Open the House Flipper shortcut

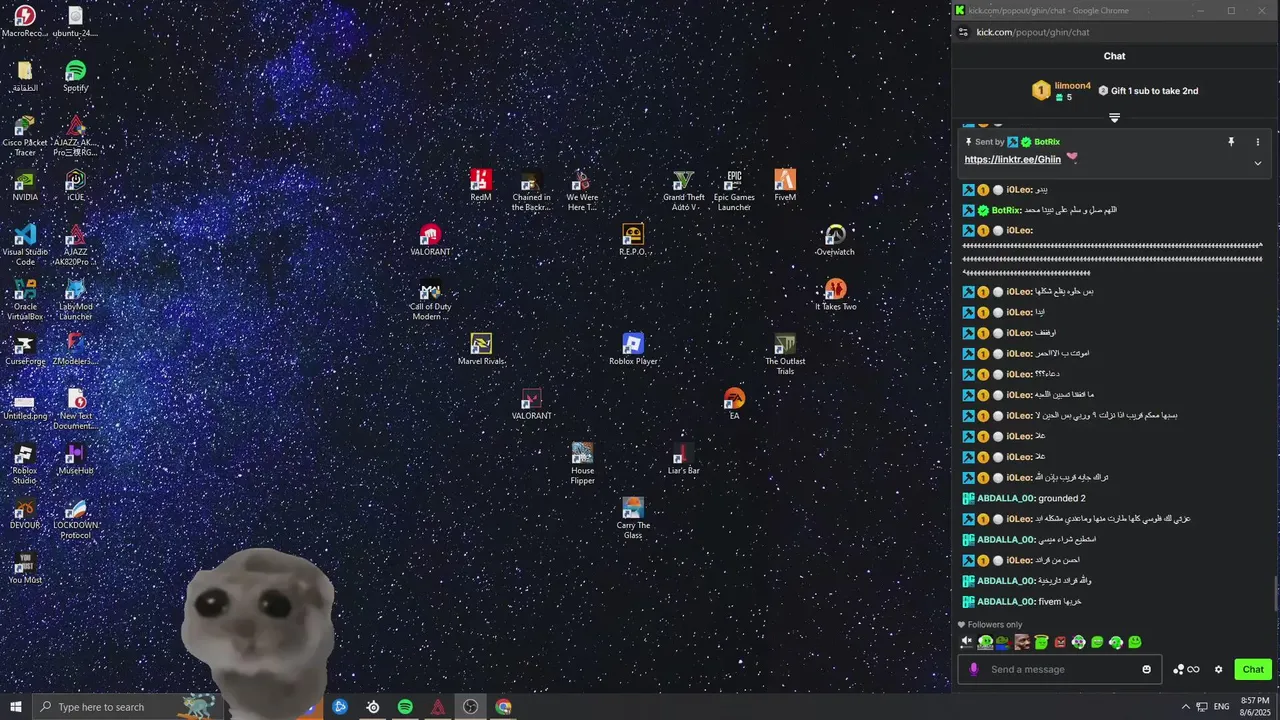pos(582,464)
